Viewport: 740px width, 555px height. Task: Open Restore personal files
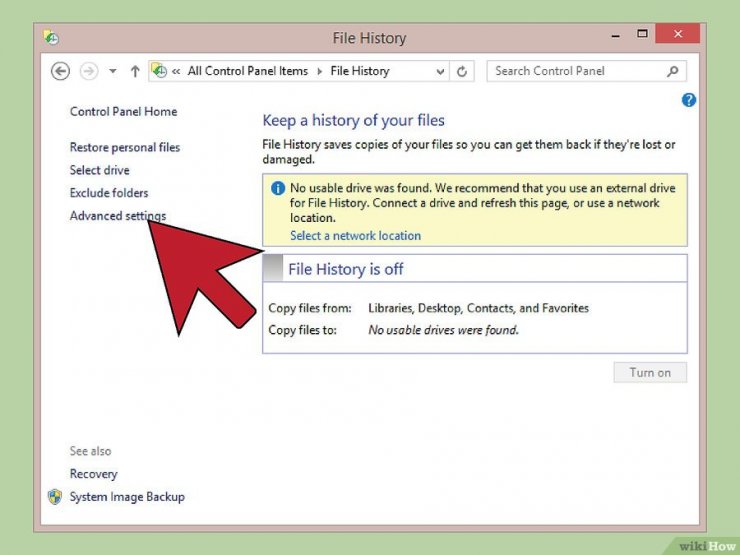[125, 147]
